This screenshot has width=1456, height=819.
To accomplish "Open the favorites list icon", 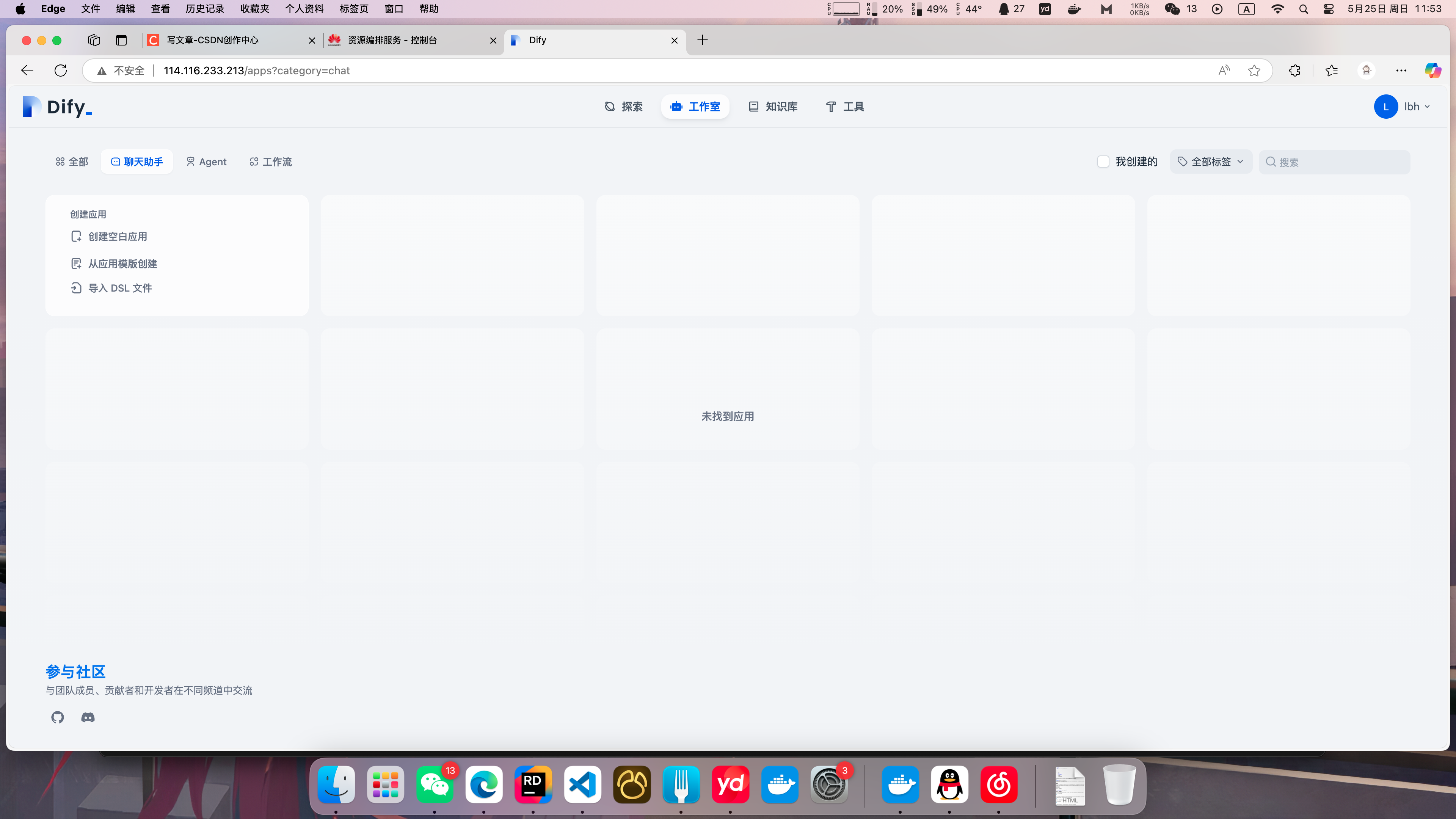I will pyautogui.click(x=1331, y=71).
